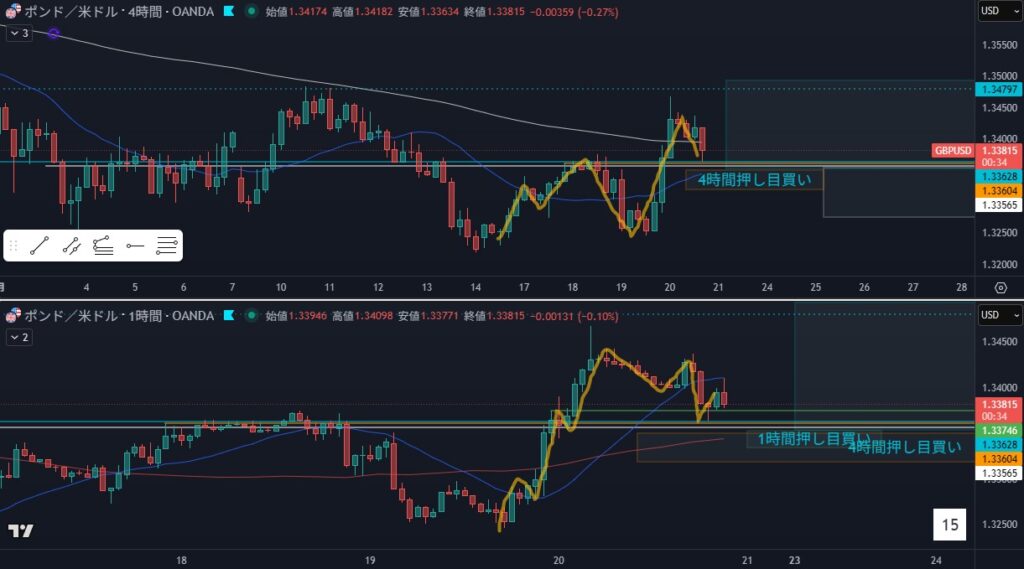Click the GBPUSD price label on the scale

952,151
